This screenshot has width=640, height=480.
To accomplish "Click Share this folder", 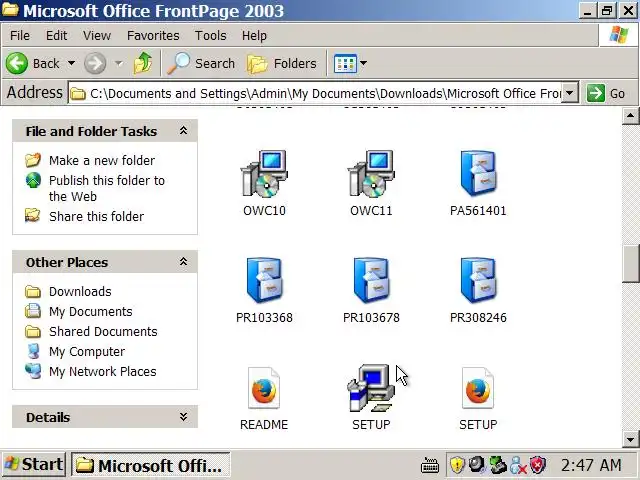I will (96, 216).
